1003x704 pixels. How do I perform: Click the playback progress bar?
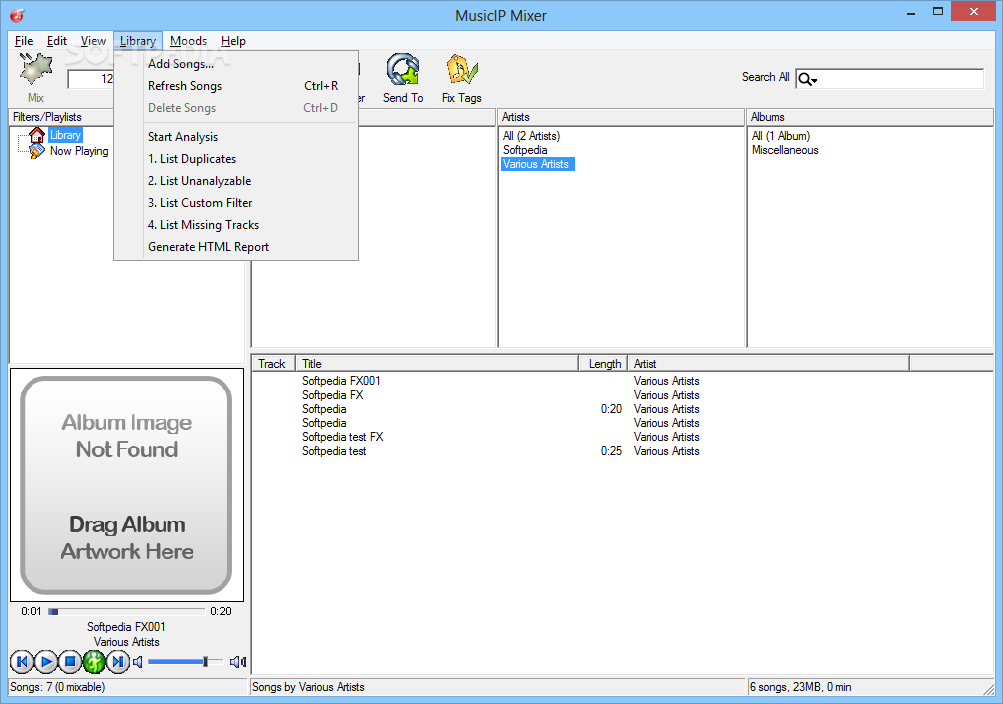[126, 612]
